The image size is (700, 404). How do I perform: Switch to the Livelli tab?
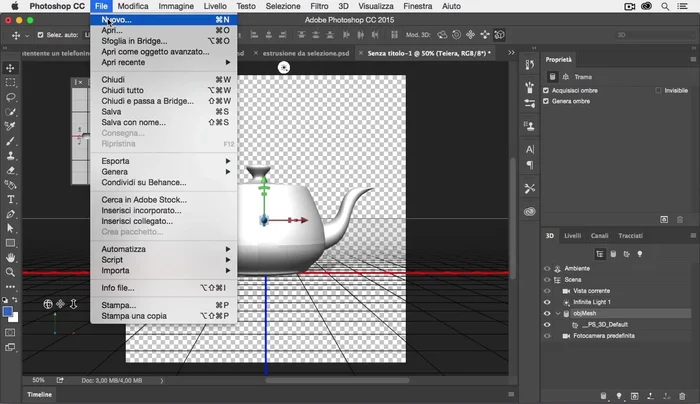click(572, 236)
